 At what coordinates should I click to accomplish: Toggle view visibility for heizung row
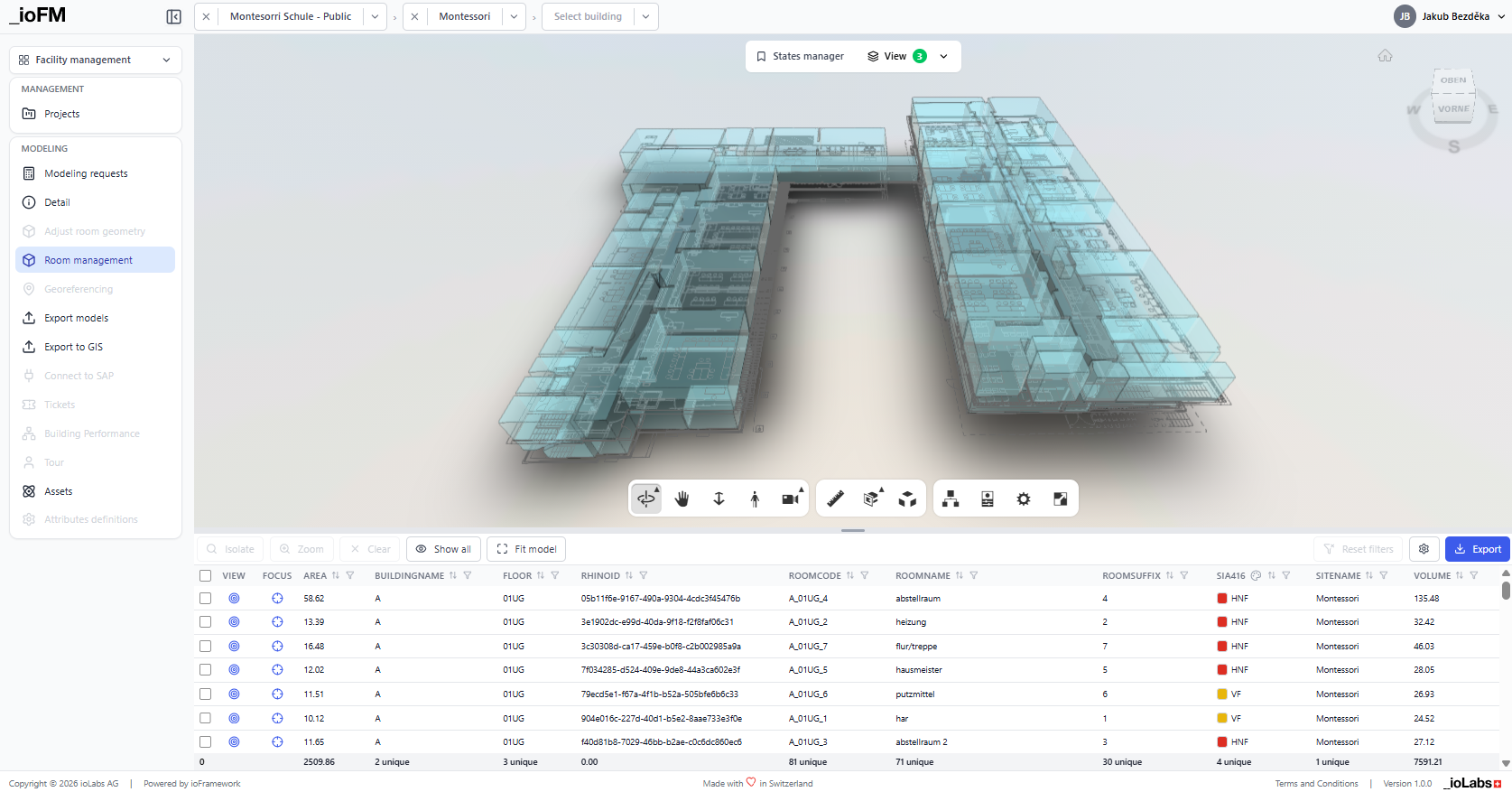coord(234,622)
